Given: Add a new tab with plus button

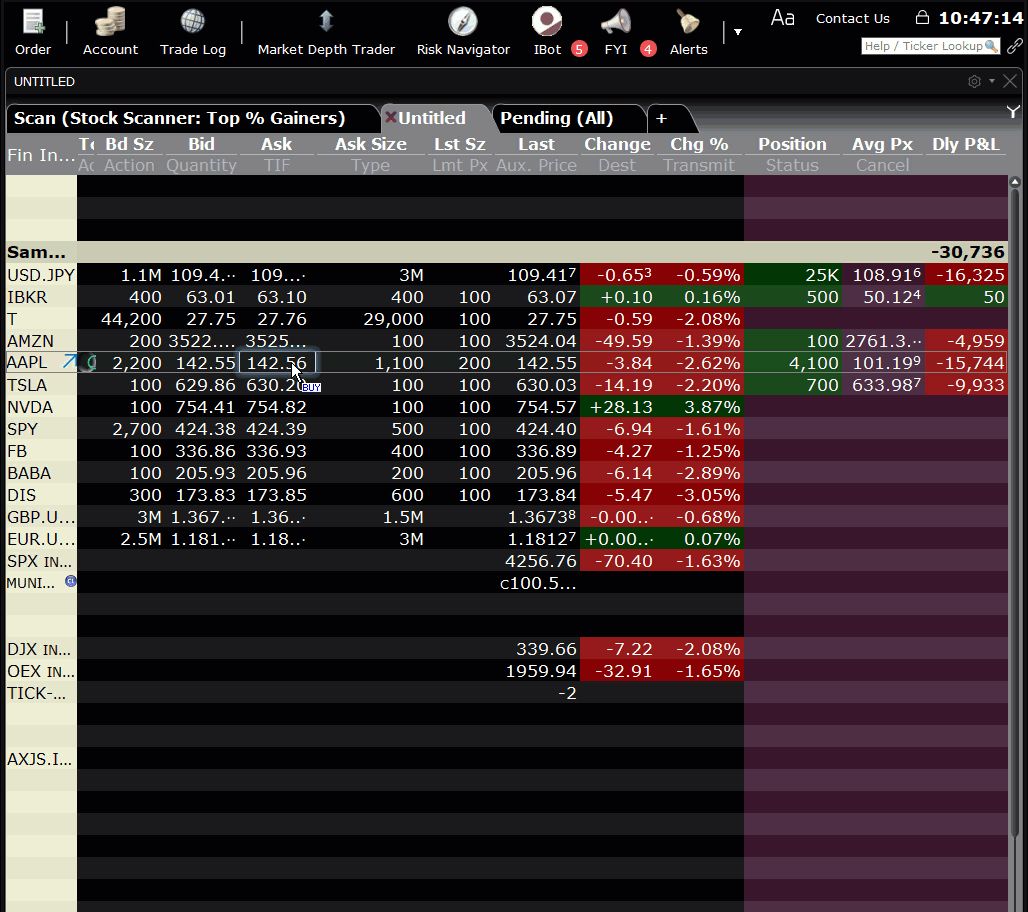Looking at the screenshot, I should point(662,119).
